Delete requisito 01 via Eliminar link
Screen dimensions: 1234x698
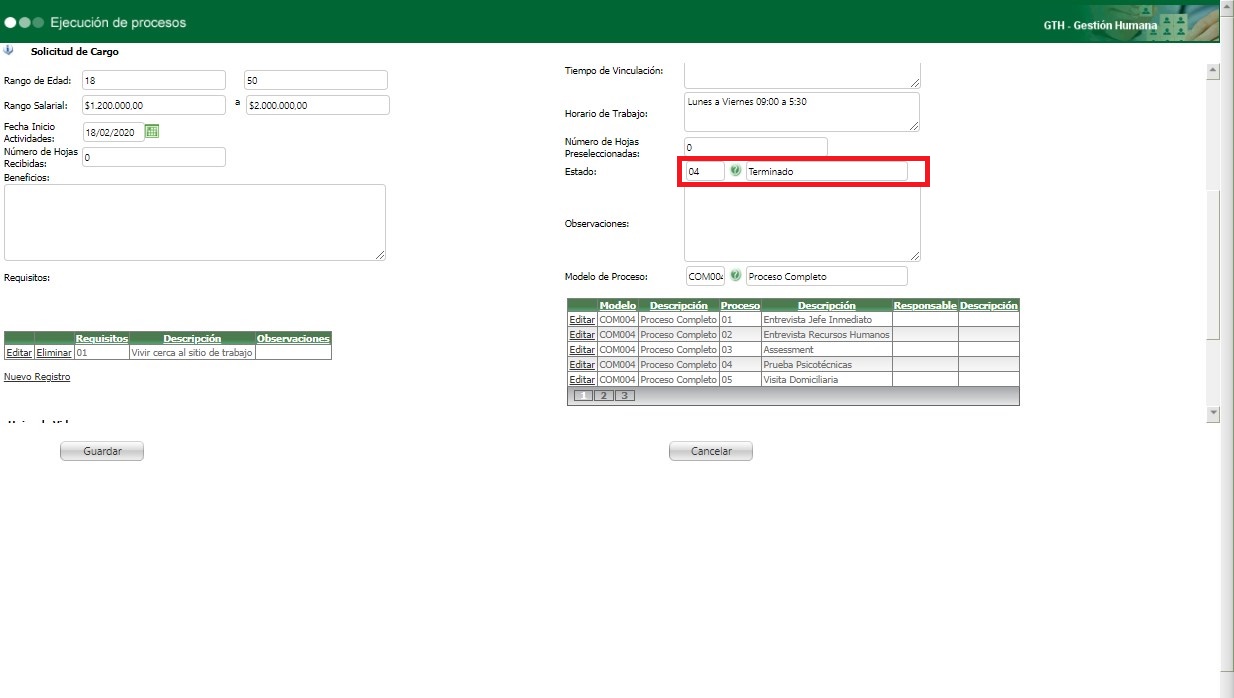tap(54, 353)
